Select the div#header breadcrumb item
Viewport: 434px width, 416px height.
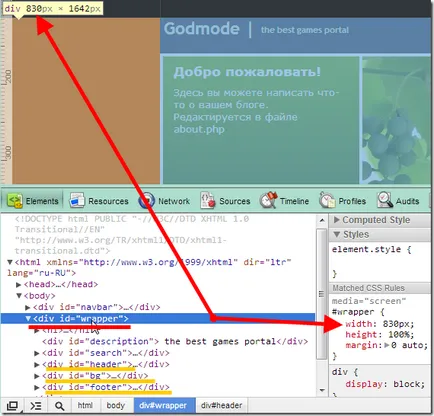pos(221,406)
